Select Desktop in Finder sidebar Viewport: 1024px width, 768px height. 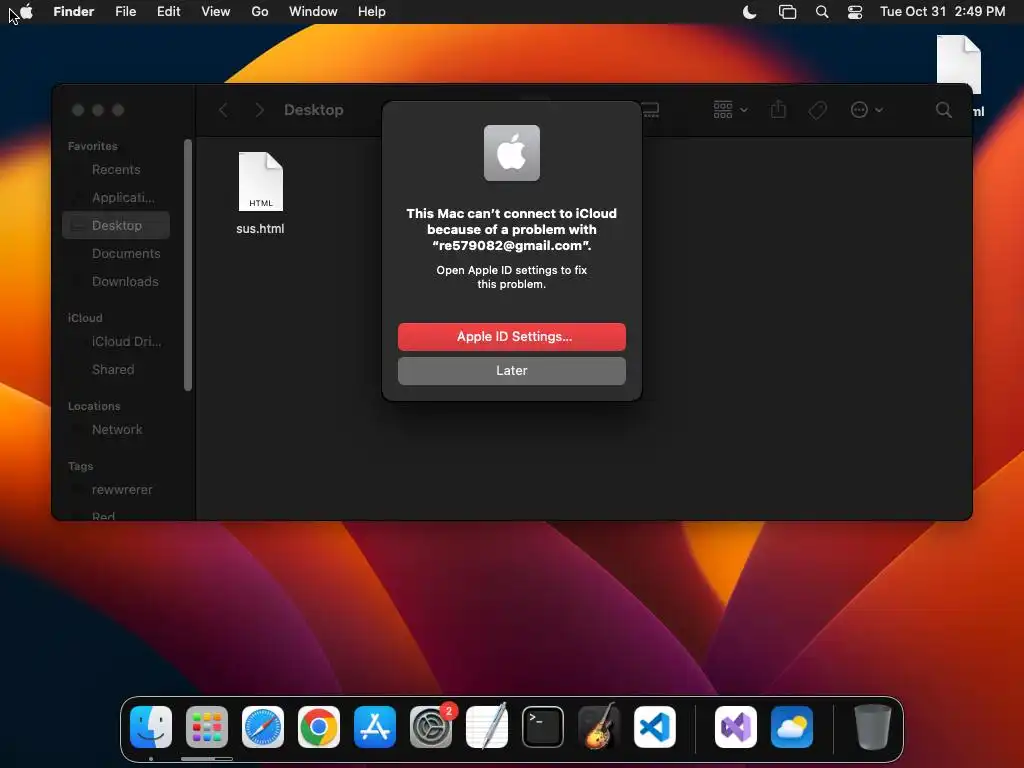[x=116, y=225]
